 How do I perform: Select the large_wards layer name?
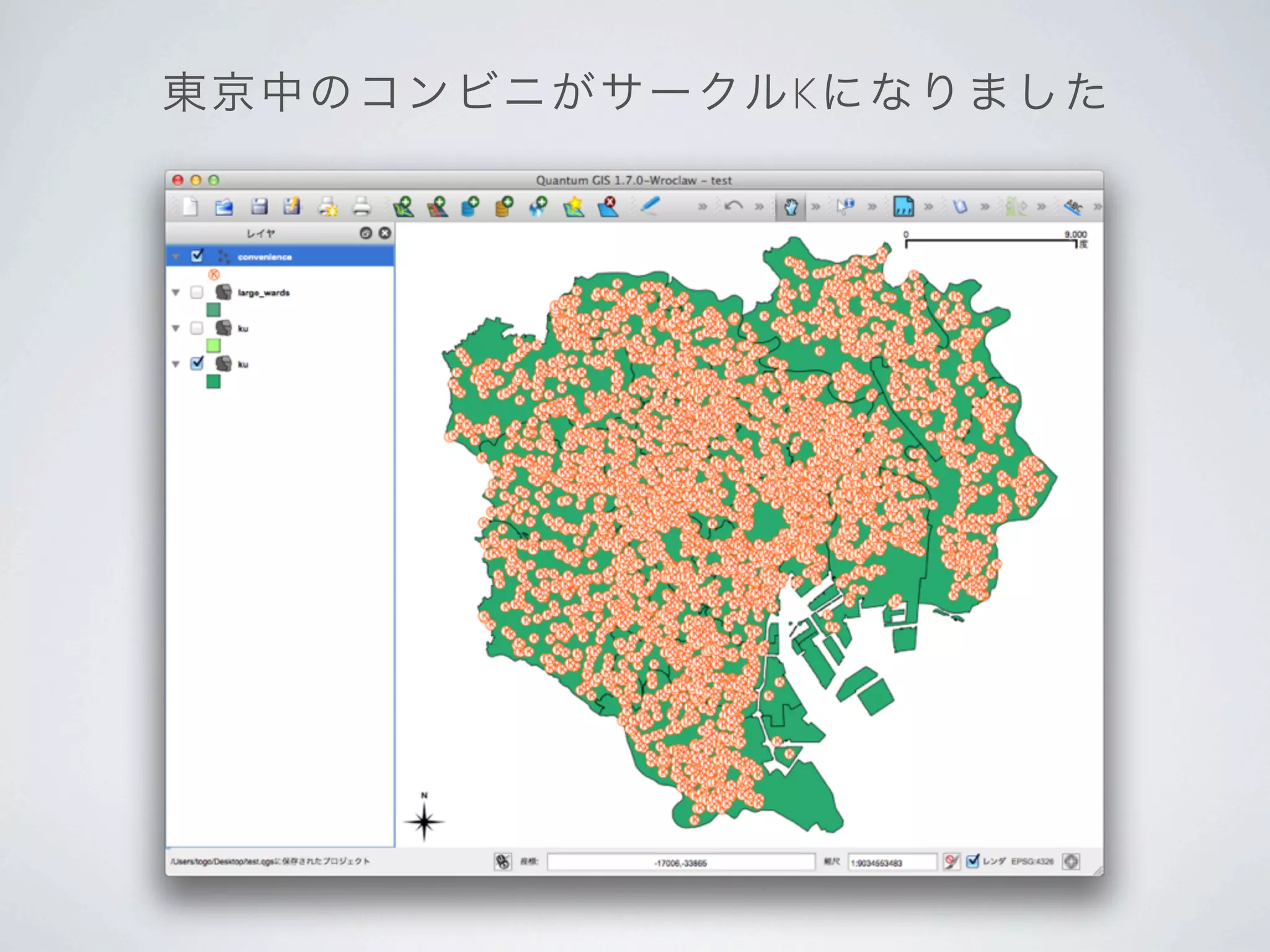264,293
